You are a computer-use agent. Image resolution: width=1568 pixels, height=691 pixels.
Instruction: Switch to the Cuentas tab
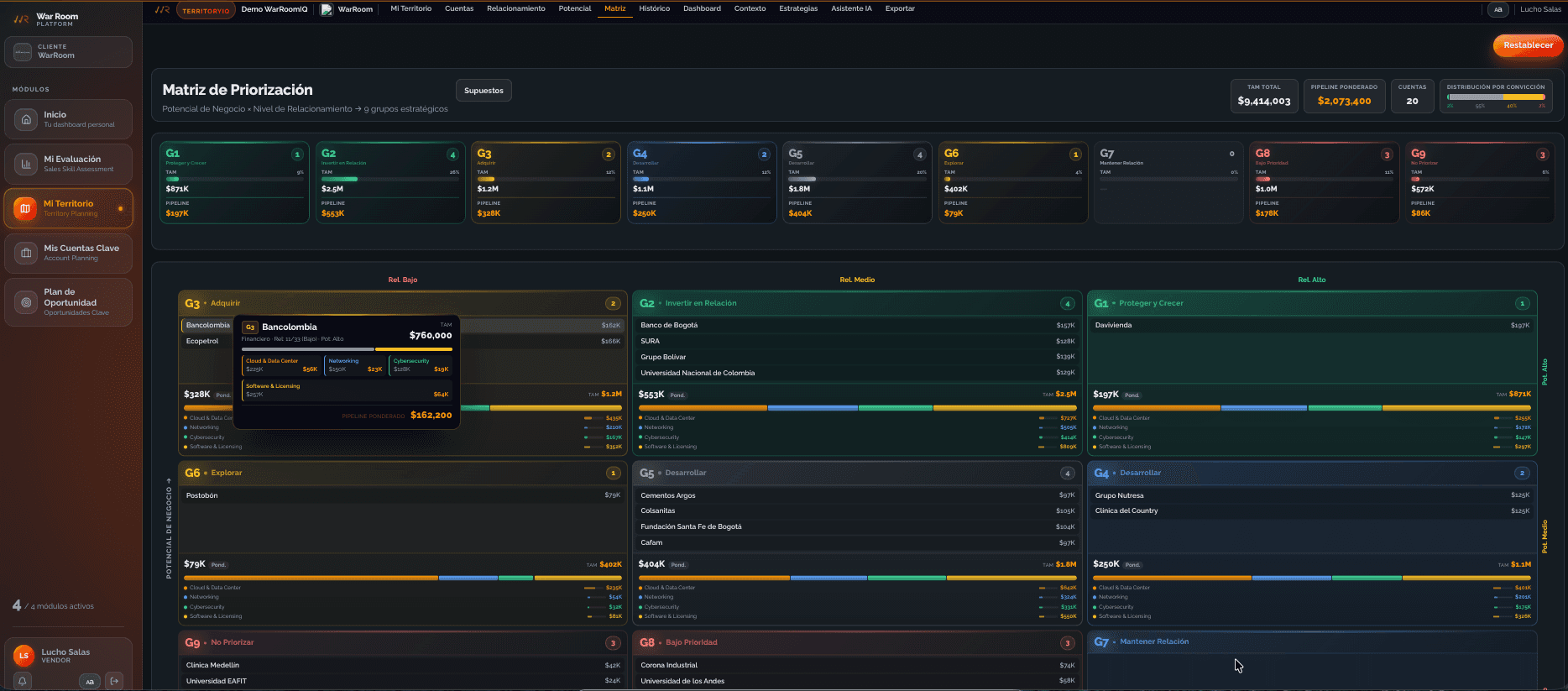point(459,8)
